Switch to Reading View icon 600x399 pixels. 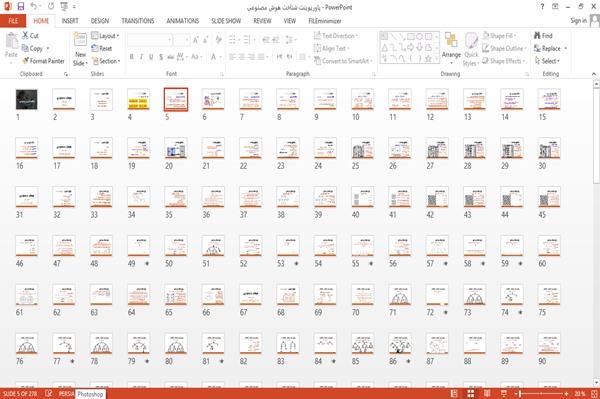click(487, 394)
